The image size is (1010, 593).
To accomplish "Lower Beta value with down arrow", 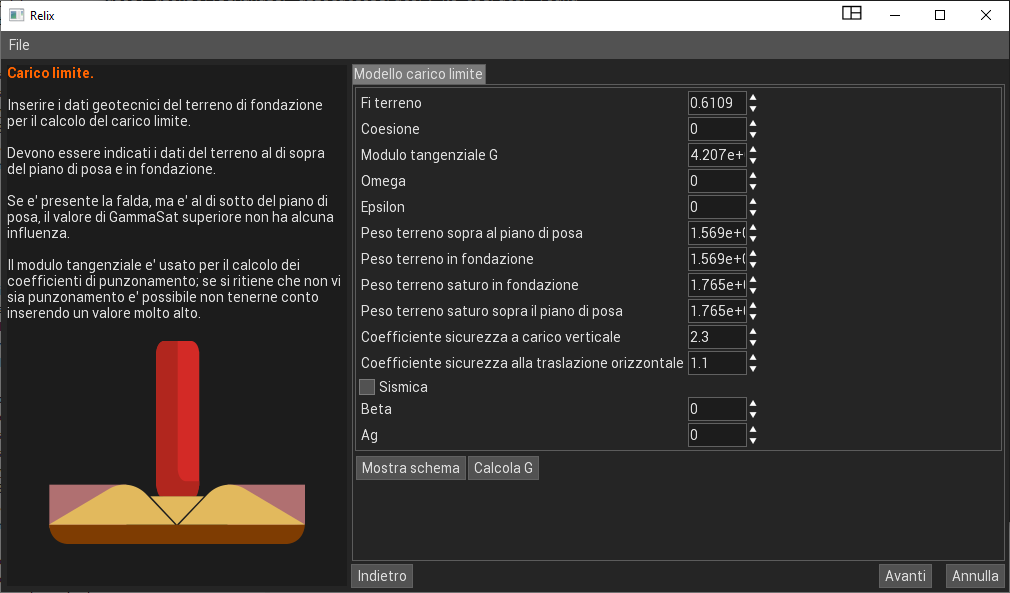I will (753, 415).
